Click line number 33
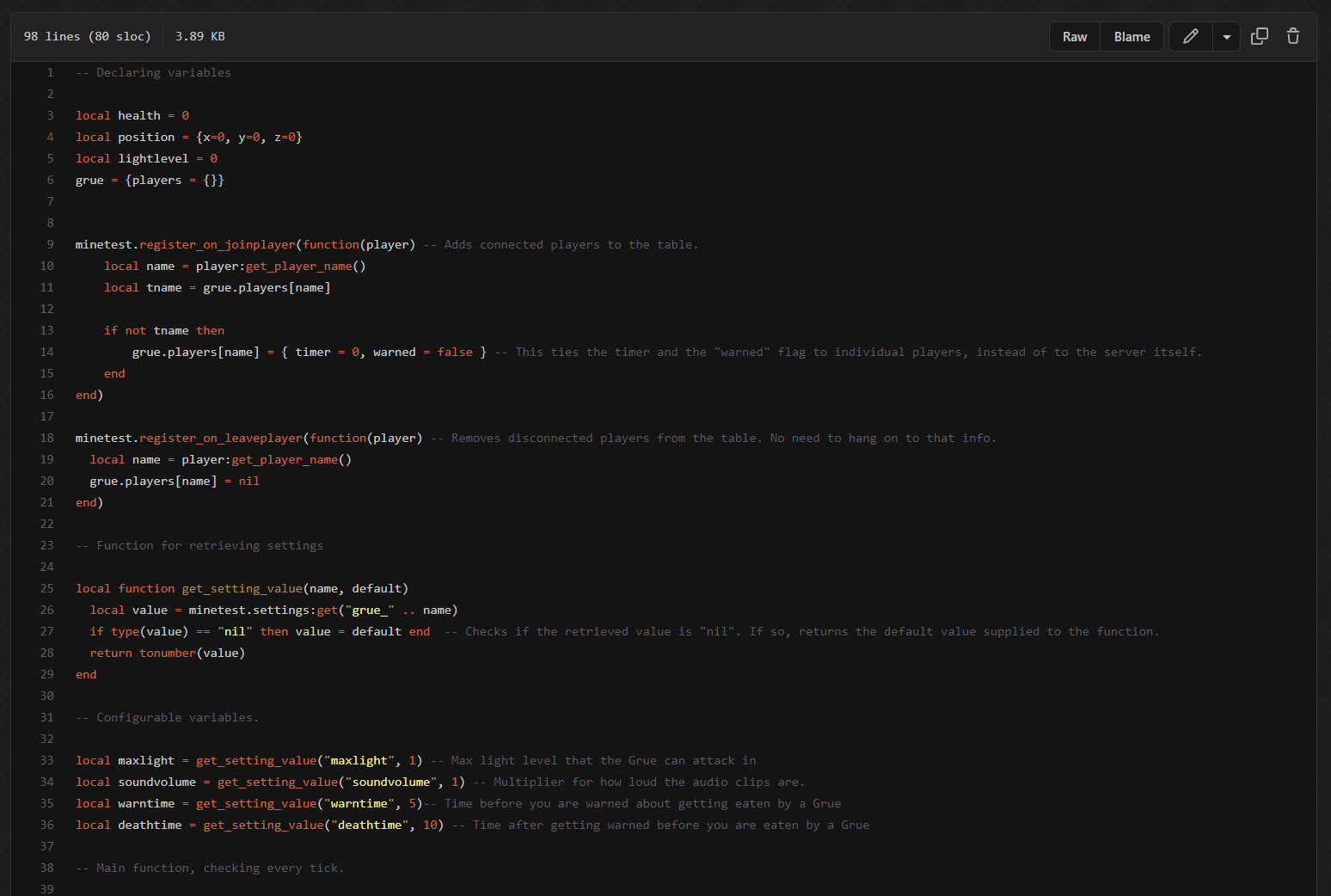This screenshot has width=1331, height=896. pos(47,761)
